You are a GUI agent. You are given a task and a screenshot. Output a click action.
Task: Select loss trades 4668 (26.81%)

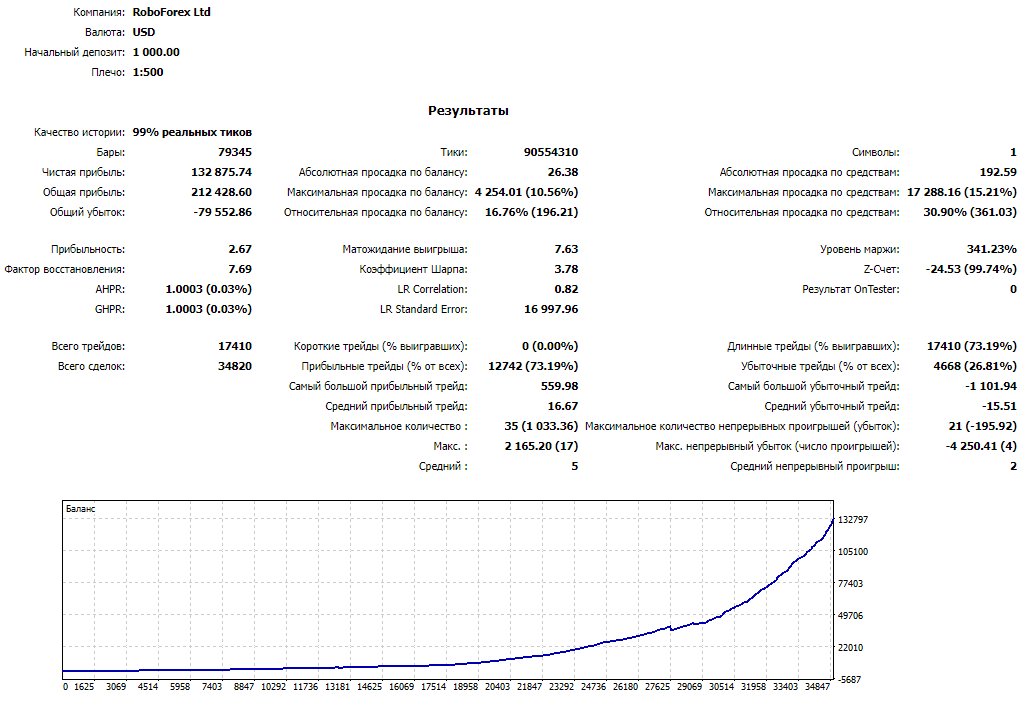pos(975,366)
